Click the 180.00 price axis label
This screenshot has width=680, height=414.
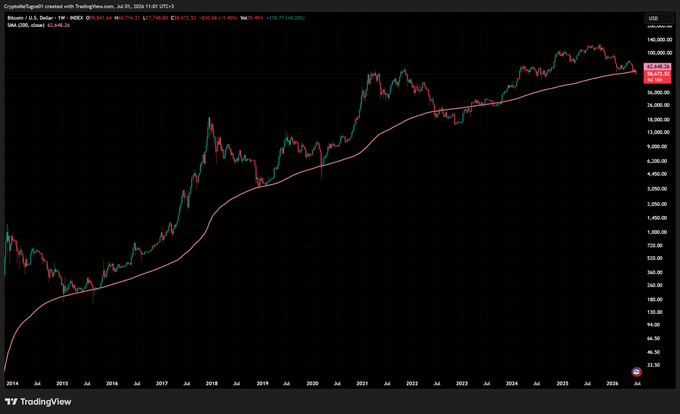pyautogui.click(x=655, y=300)
